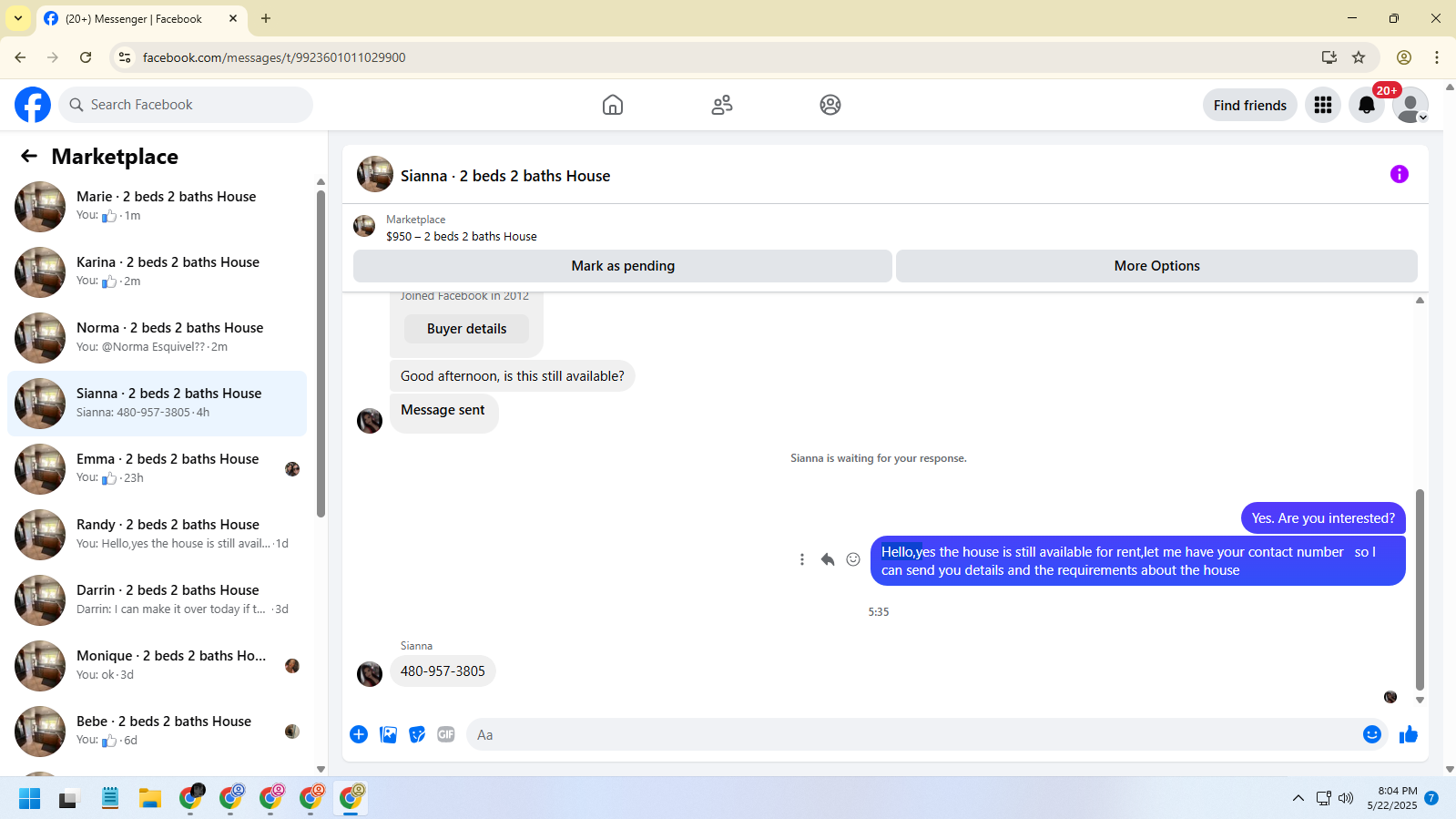Show hidden system tray icons
This screenshot has width=1456, height=819.
point(1298,799)
